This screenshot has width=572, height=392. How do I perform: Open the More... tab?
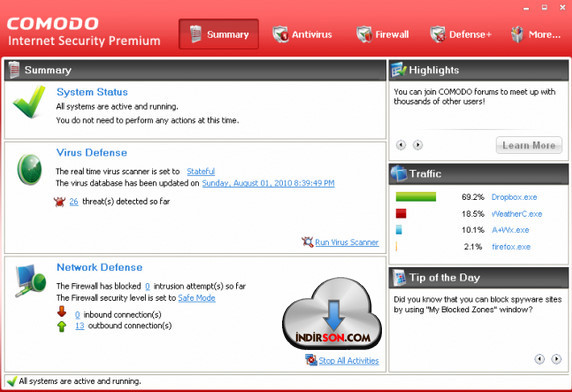536,35
